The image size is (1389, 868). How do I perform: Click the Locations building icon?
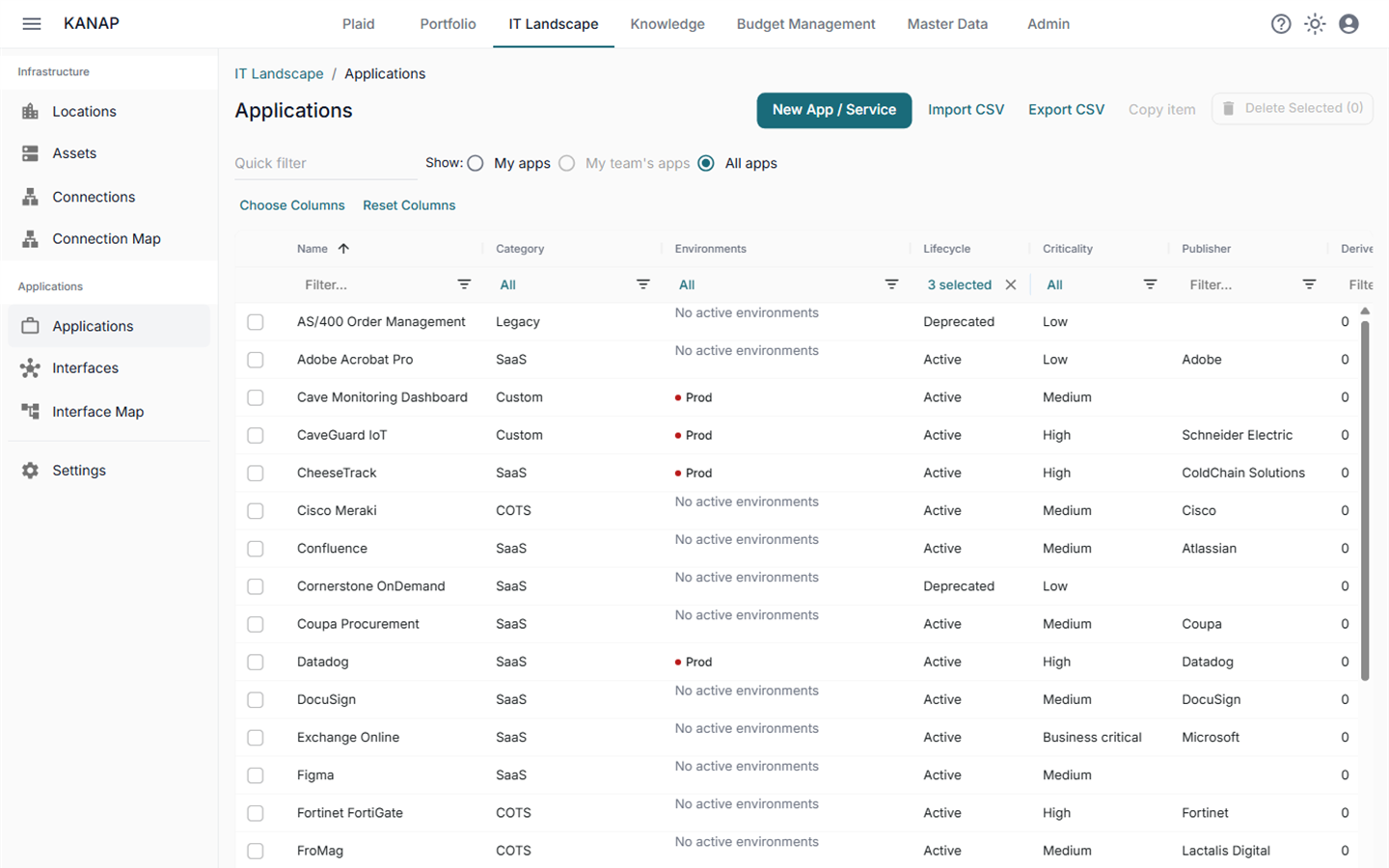click(x=31, y=112)
